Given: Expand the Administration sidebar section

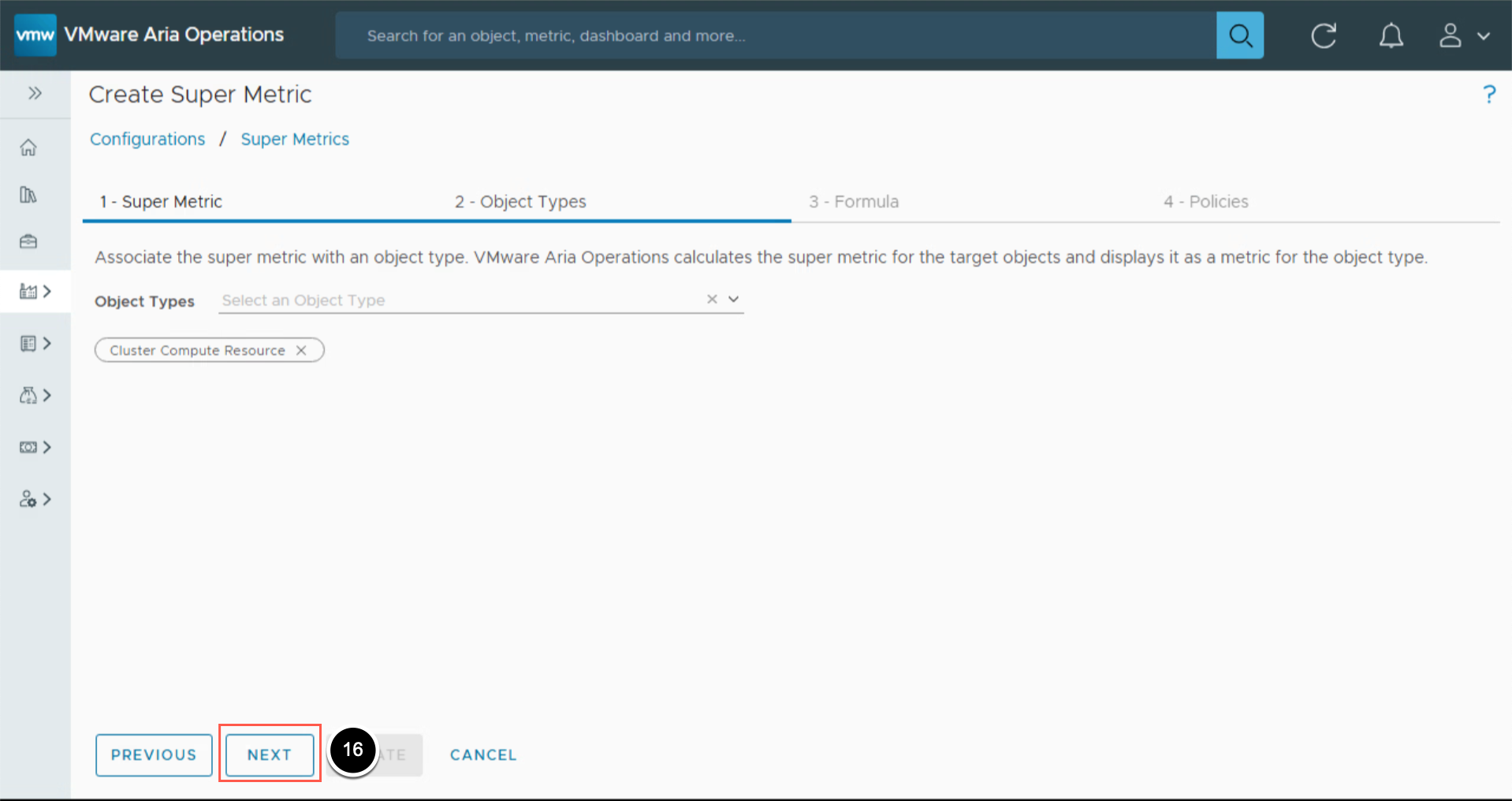Looking at the screenshot, I should (35, 500).
